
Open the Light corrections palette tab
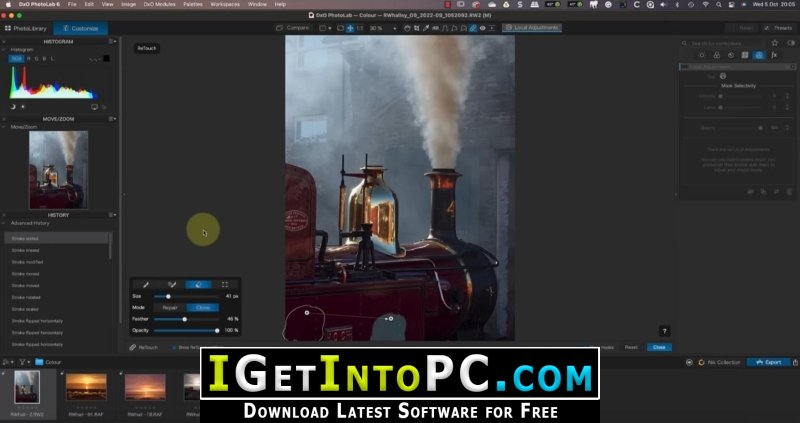tap(702, 55)
